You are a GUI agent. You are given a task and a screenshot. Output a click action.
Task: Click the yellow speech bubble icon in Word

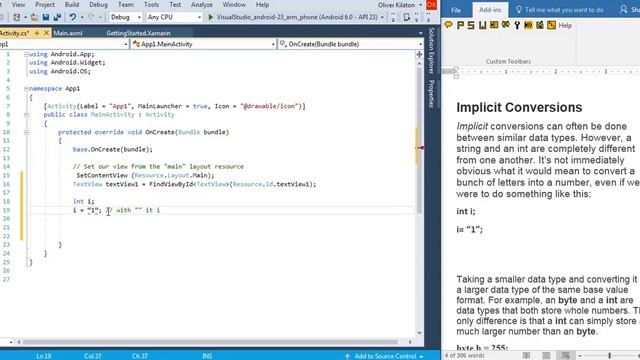449,25
